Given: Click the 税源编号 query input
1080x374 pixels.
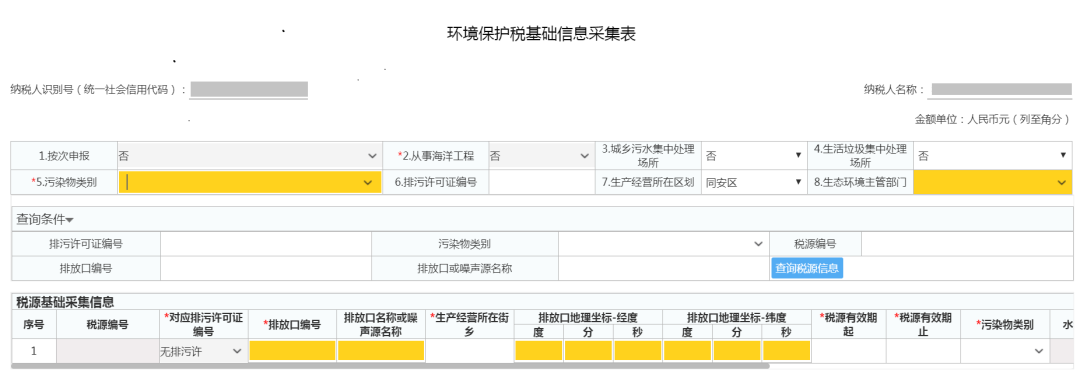Looking at the screenshot, I should pyautogui.click(x=966, y=244).
